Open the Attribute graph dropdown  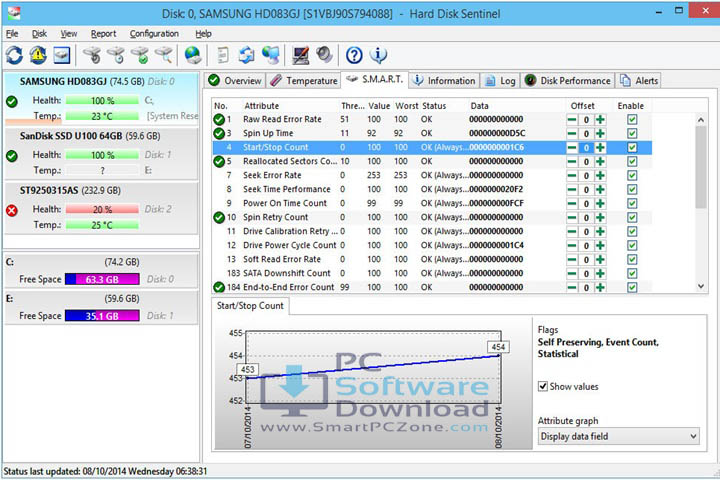coord(619,436)
